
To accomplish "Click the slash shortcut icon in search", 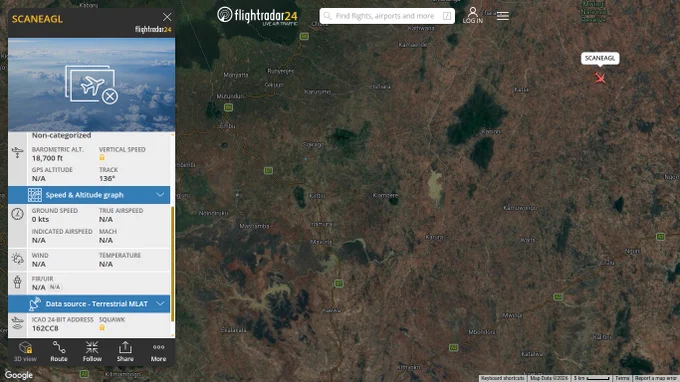I will point(447,16).
